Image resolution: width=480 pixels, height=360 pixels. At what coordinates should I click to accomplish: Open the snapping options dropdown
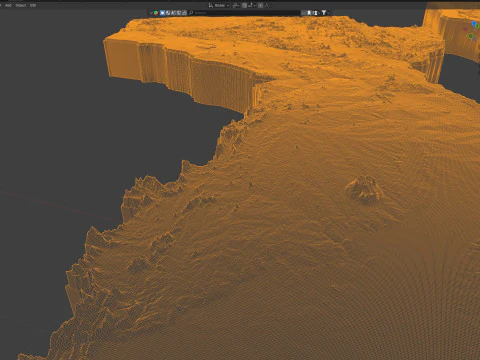pos(252,5)
